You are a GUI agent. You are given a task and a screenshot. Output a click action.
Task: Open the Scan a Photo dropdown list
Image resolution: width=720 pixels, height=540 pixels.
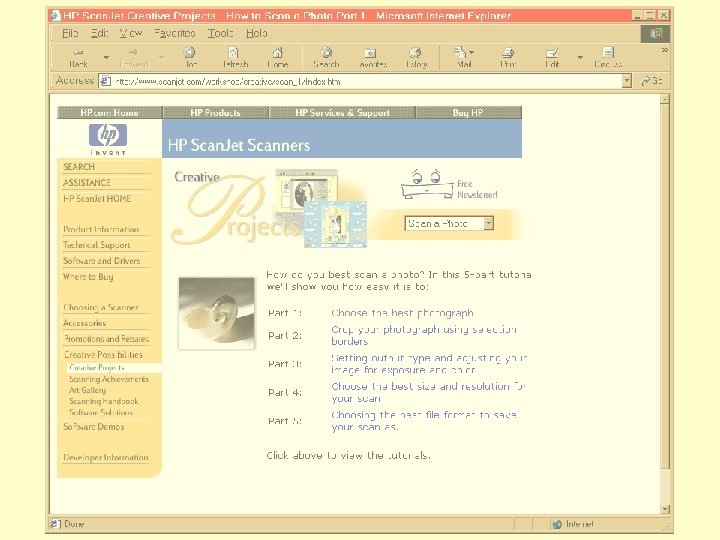449,224
